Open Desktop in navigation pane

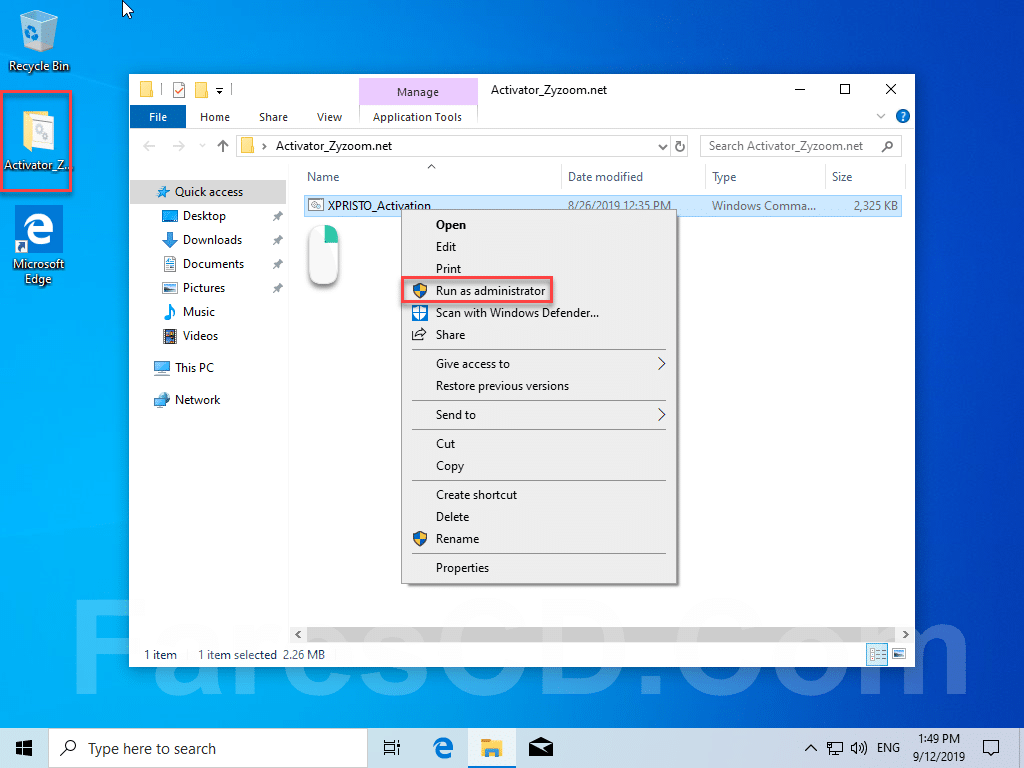pos(204,216)
